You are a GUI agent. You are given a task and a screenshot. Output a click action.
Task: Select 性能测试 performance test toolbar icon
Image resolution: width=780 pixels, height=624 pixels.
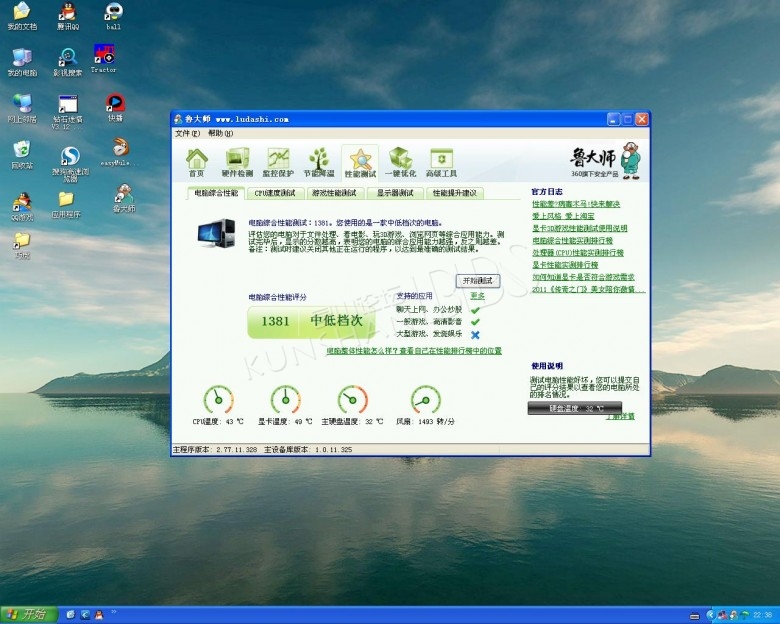pyautogui.click(x=360, y=162)
